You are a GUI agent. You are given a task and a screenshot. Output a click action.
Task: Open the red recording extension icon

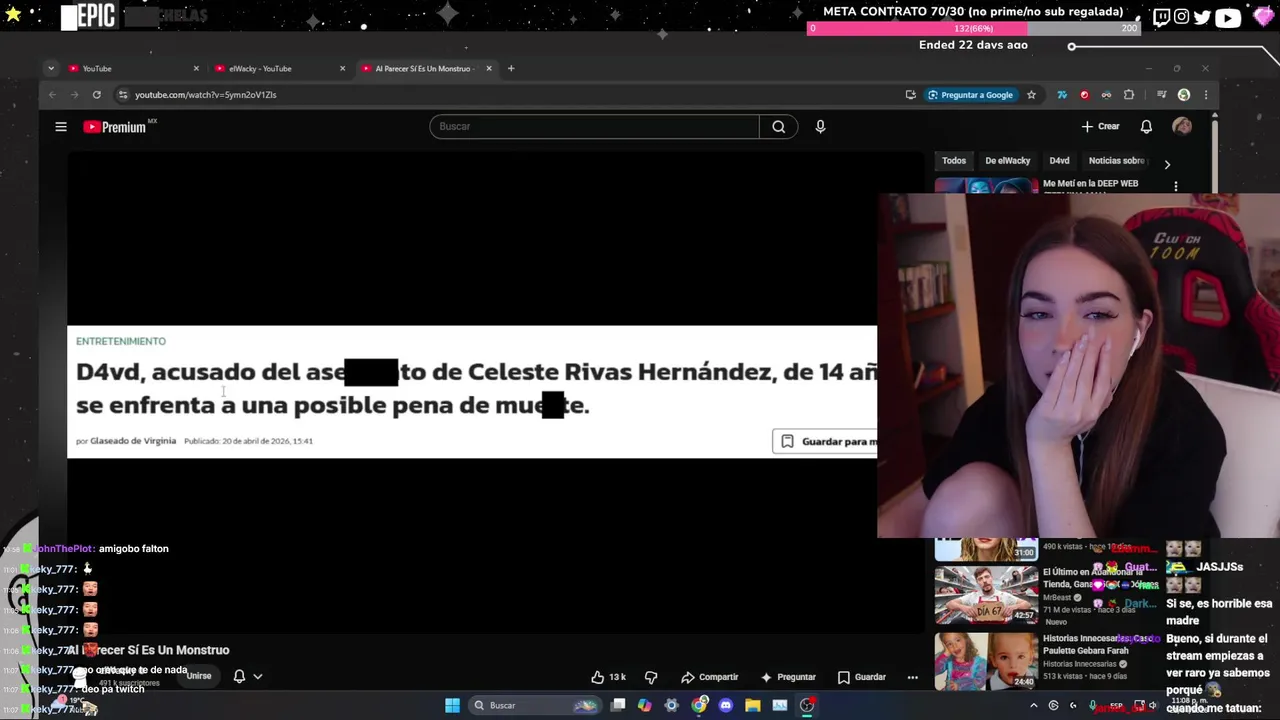1084,95
